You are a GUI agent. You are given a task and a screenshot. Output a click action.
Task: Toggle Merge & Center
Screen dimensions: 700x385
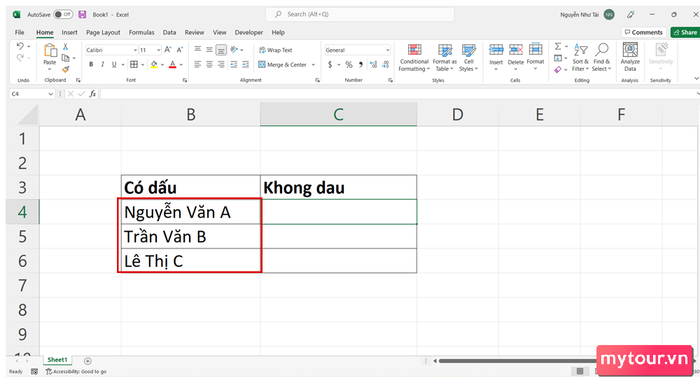coord(283,65)
